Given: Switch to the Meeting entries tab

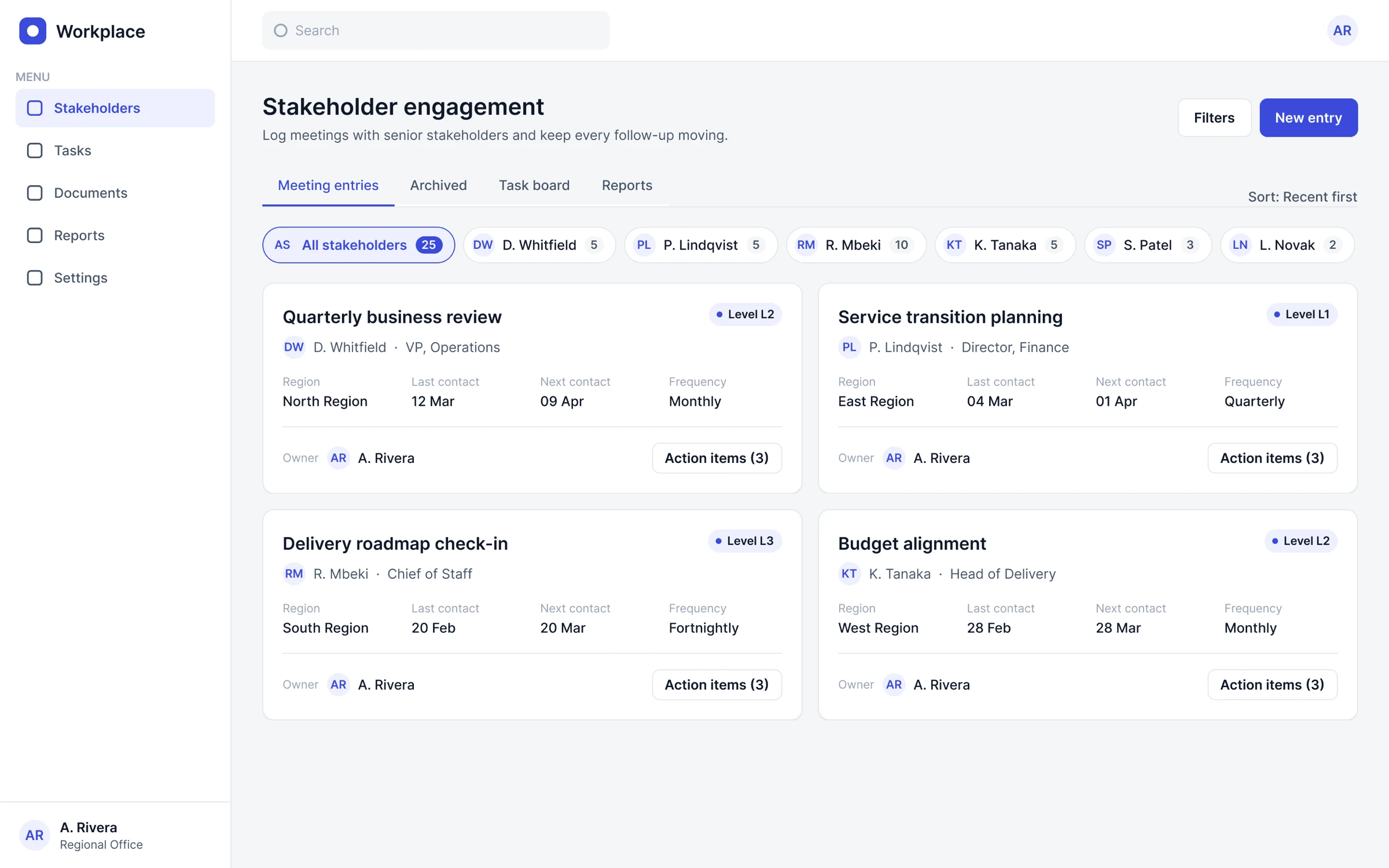Looking at the screenshot, I should tap(328, 185).
